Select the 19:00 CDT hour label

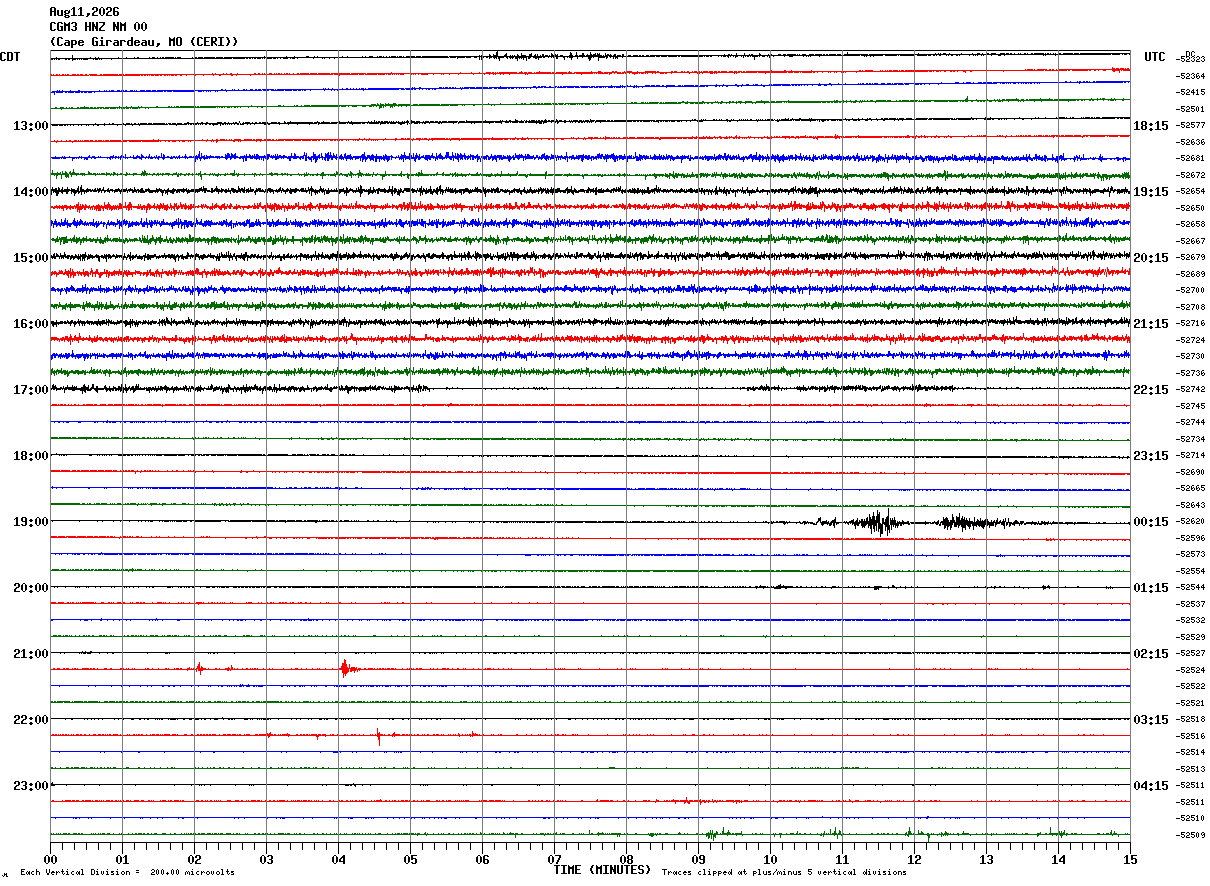pyautogui.click(x=30, y=522)
